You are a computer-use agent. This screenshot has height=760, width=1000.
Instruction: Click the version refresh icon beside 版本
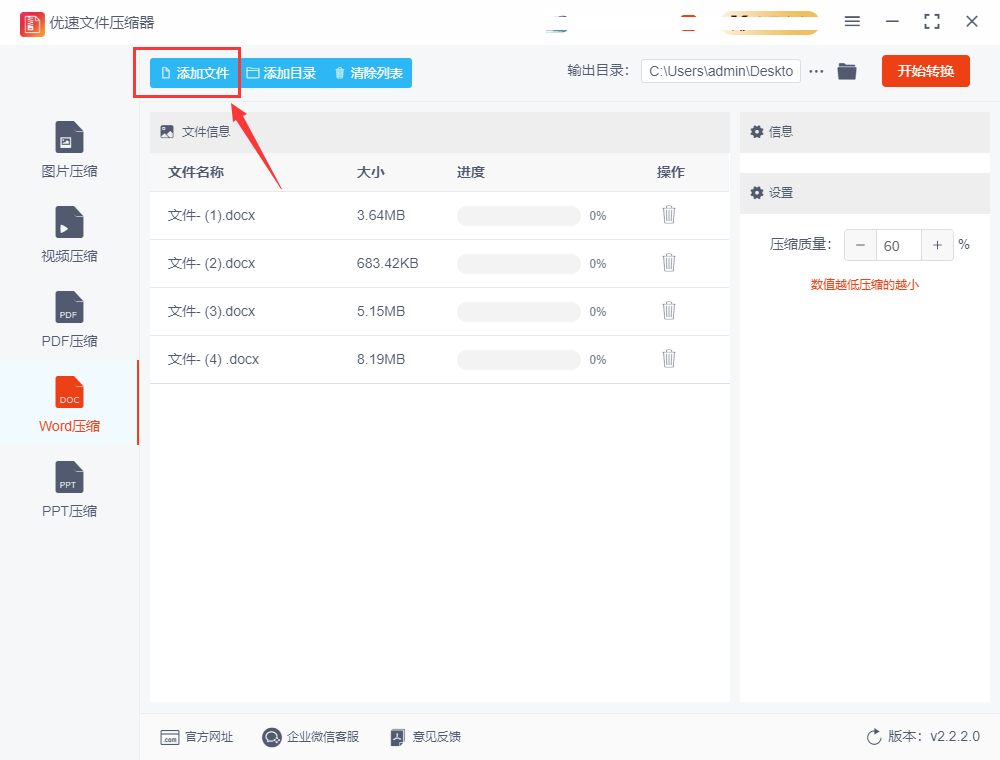pos(874,737)
